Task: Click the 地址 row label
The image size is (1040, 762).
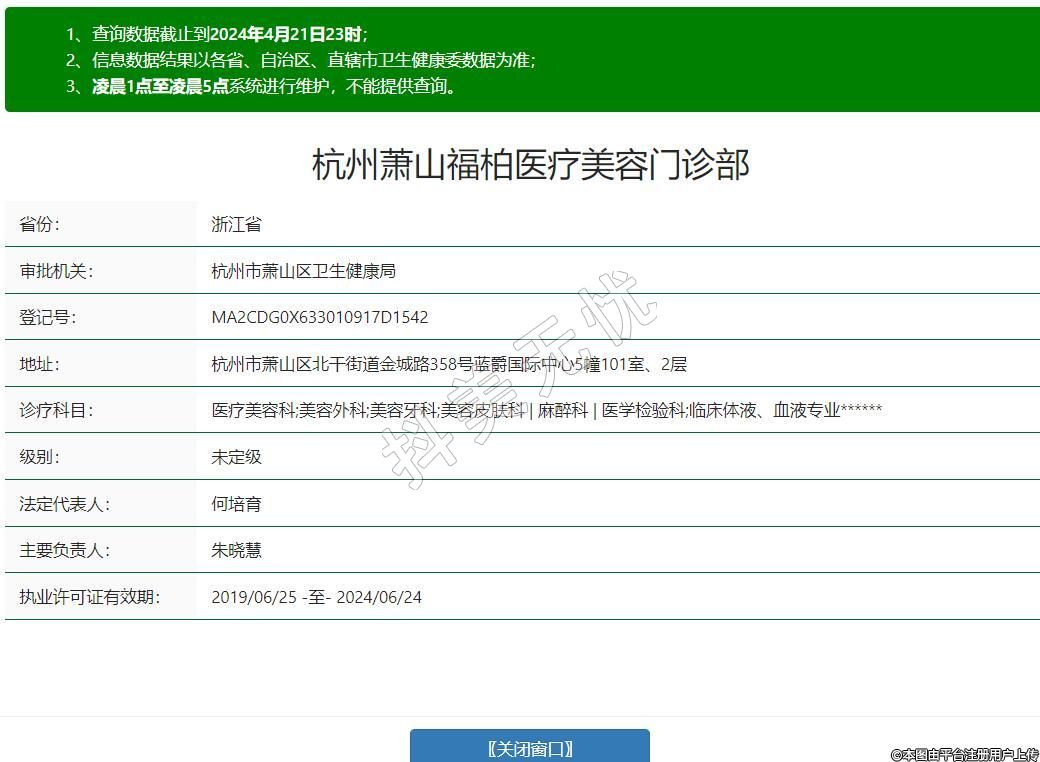Action: [40, 364]
